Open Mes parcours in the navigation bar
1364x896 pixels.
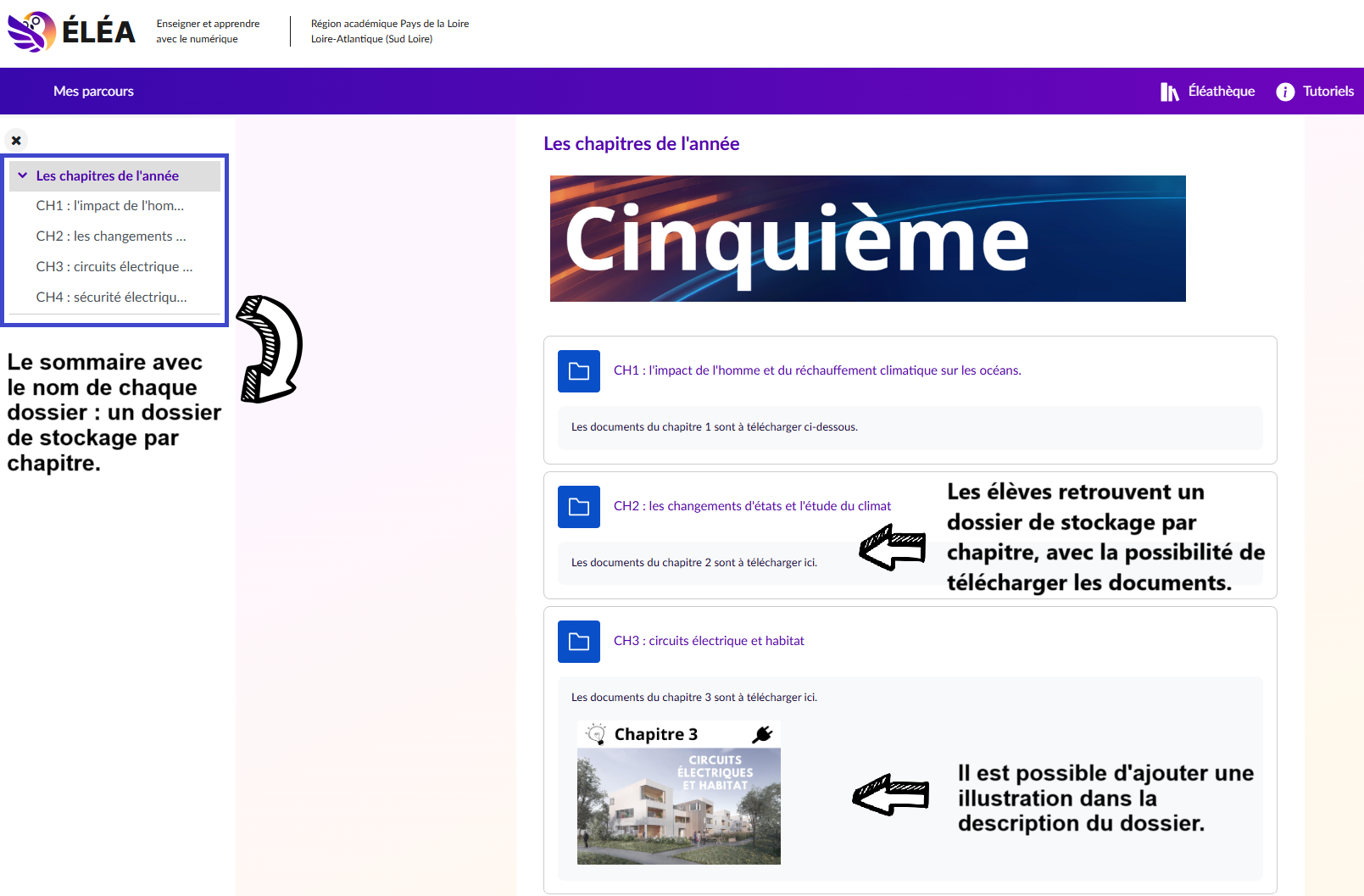pos(93,92)
